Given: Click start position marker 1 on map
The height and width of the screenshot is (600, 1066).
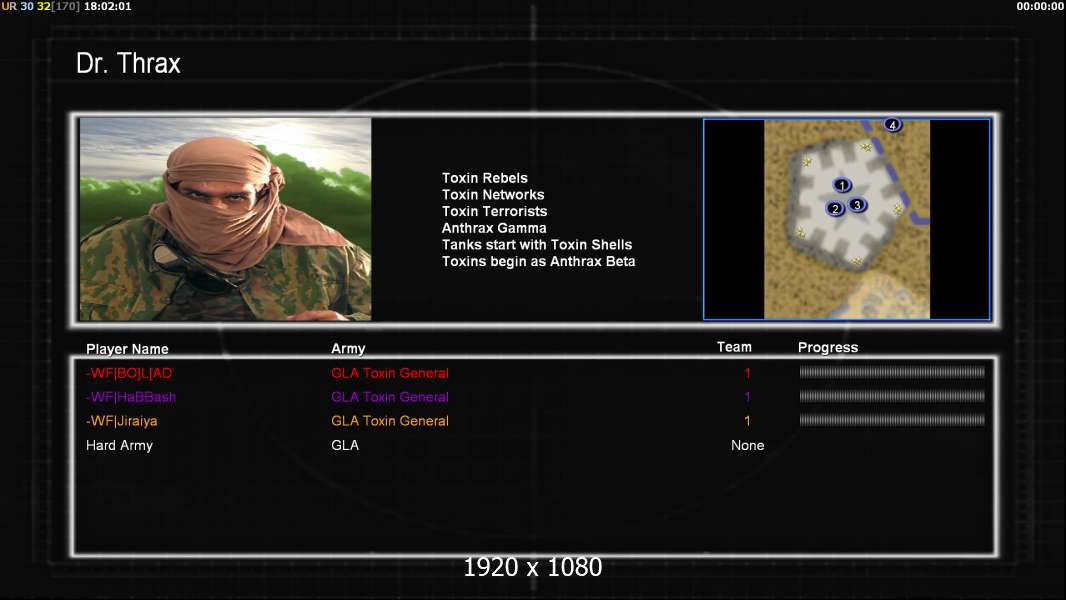Looking at the screenshot, I should [x=842, y=185].
